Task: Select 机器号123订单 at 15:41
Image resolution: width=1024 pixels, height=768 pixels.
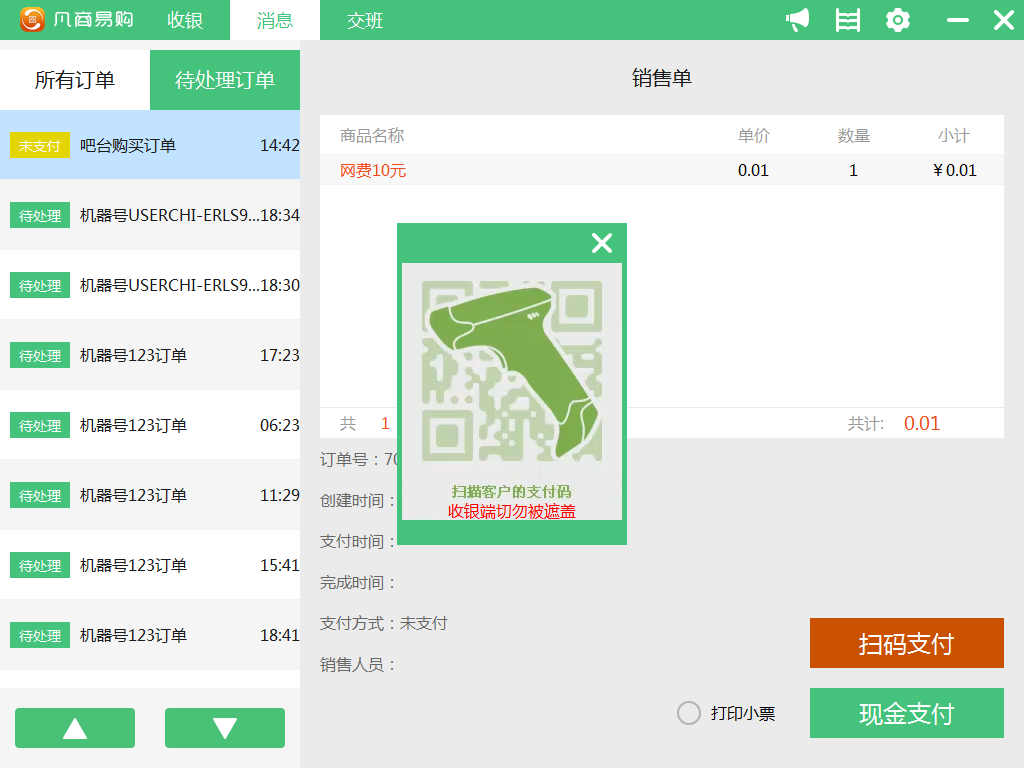Action: [x=150, y=565]
